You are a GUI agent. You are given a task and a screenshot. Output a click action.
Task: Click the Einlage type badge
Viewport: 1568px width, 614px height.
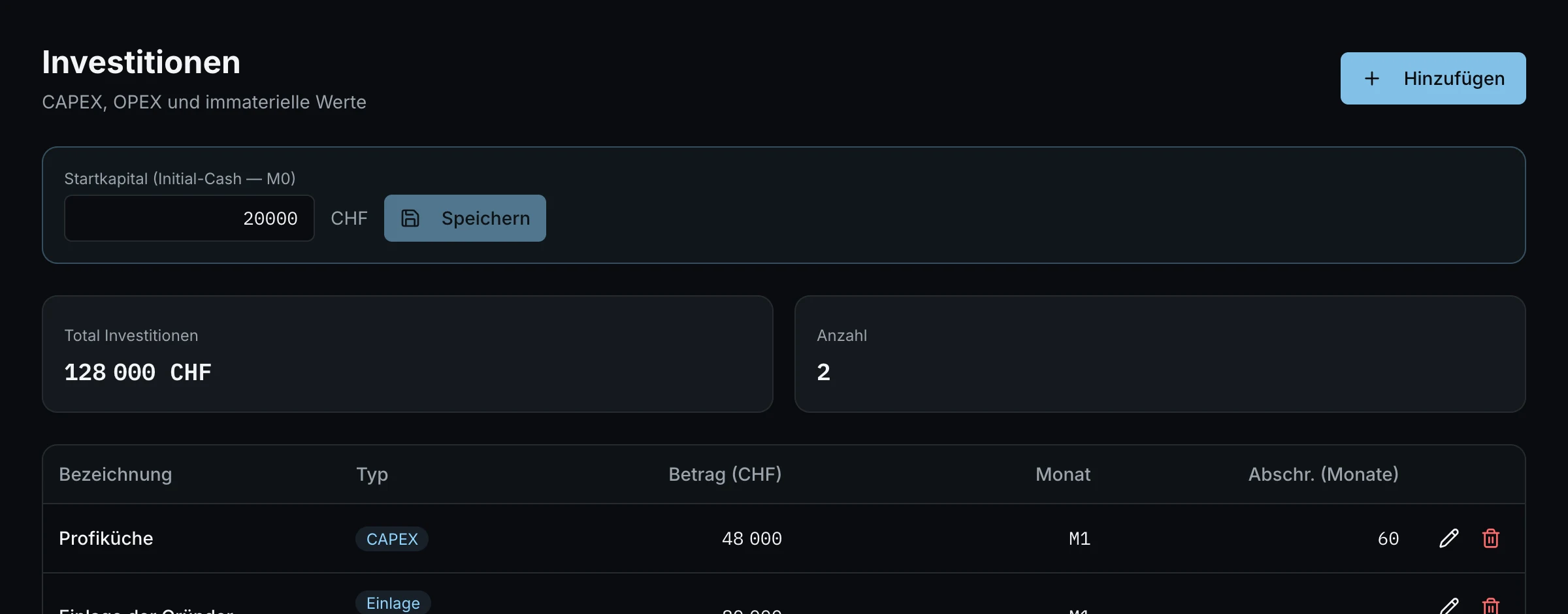(393, 602)
